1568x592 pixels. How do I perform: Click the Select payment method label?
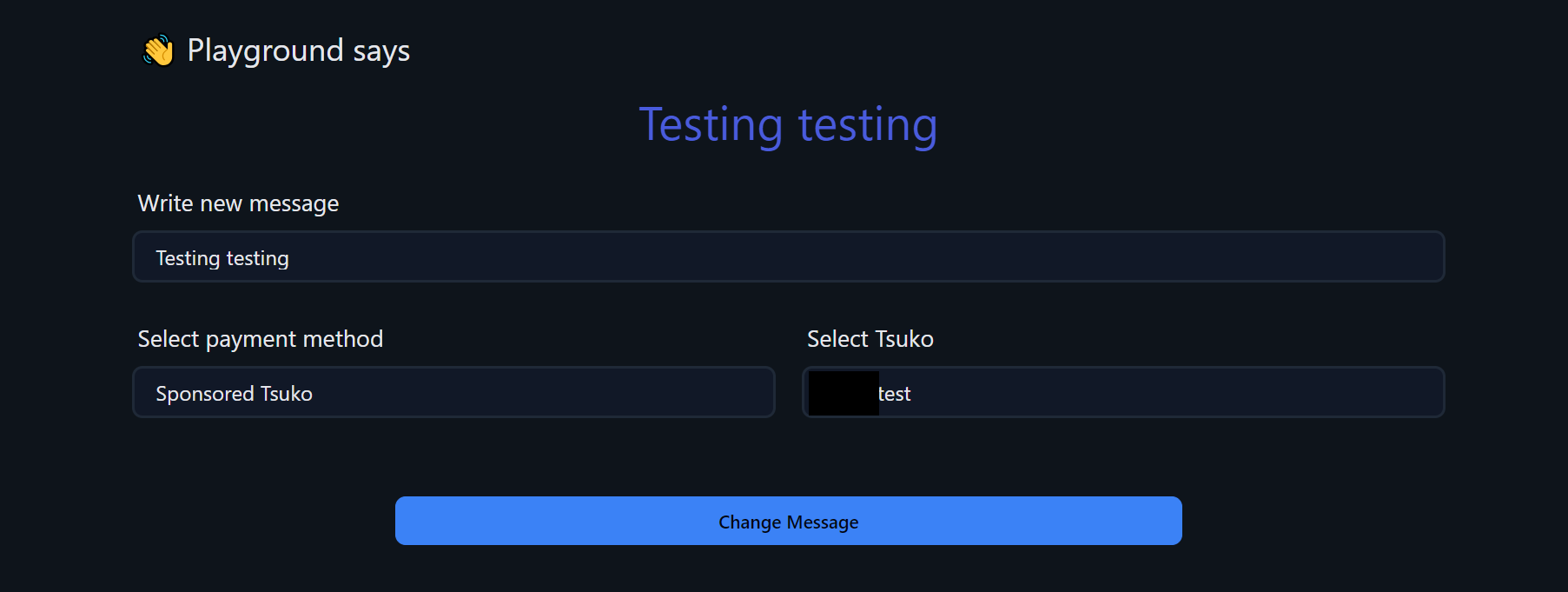click(x=260, y=338)
